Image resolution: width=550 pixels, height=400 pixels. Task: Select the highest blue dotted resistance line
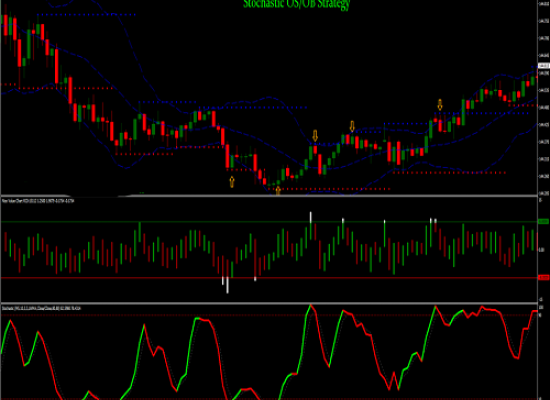coord(86,15)
